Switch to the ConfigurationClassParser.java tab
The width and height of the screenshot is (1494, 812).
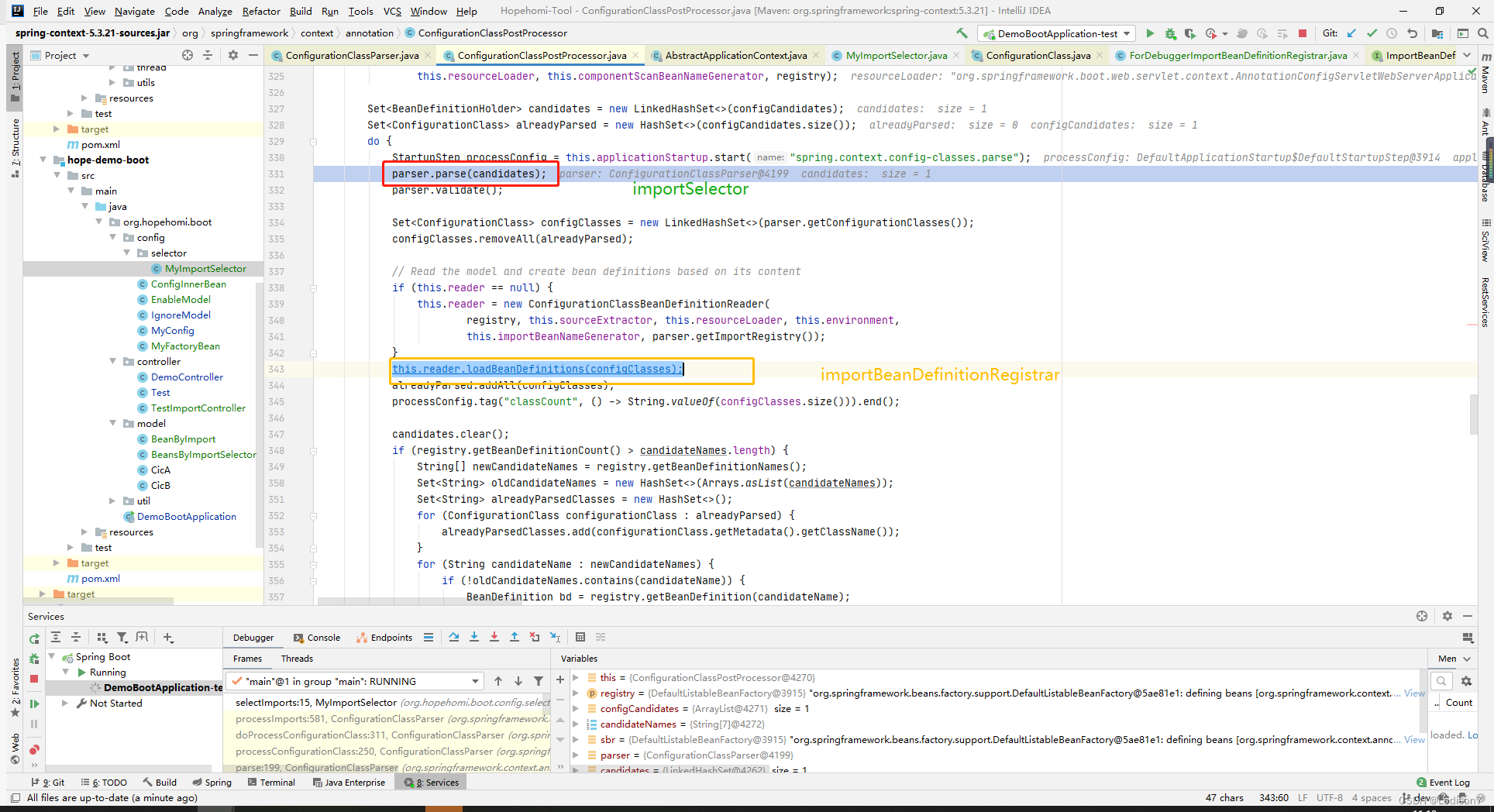352,55
